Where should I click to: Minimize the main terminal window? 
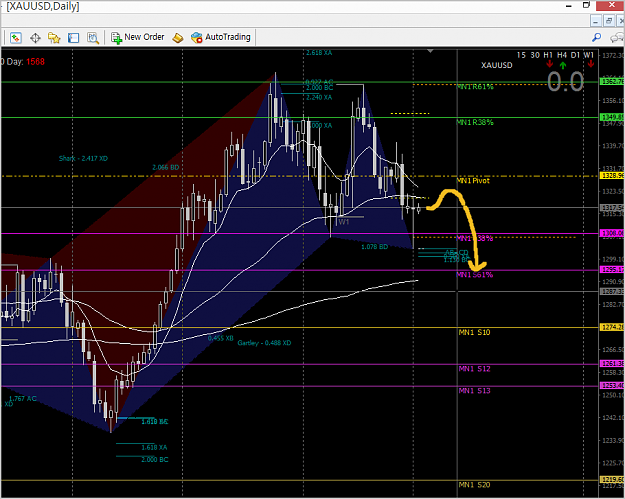click(x=569, y=6)
